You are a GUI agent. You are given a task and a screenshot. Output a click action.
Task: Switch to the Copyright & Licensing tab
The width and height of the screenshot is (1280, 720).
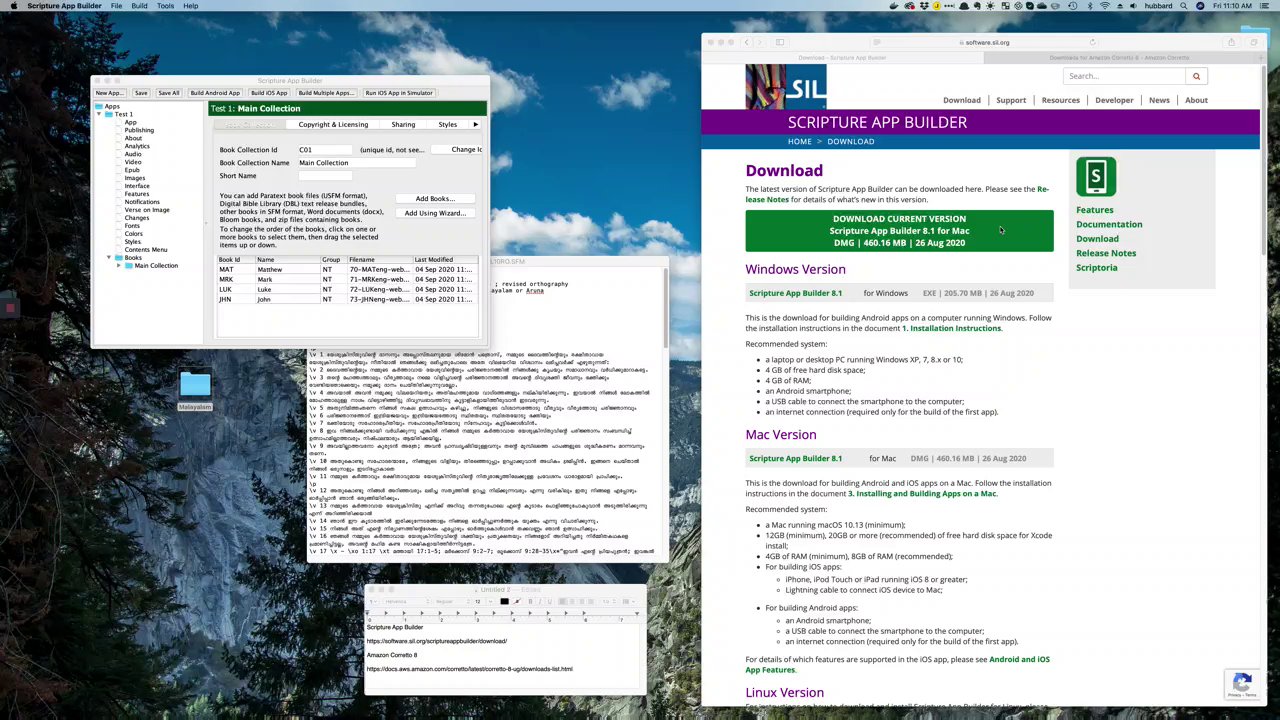click(333, 125)
